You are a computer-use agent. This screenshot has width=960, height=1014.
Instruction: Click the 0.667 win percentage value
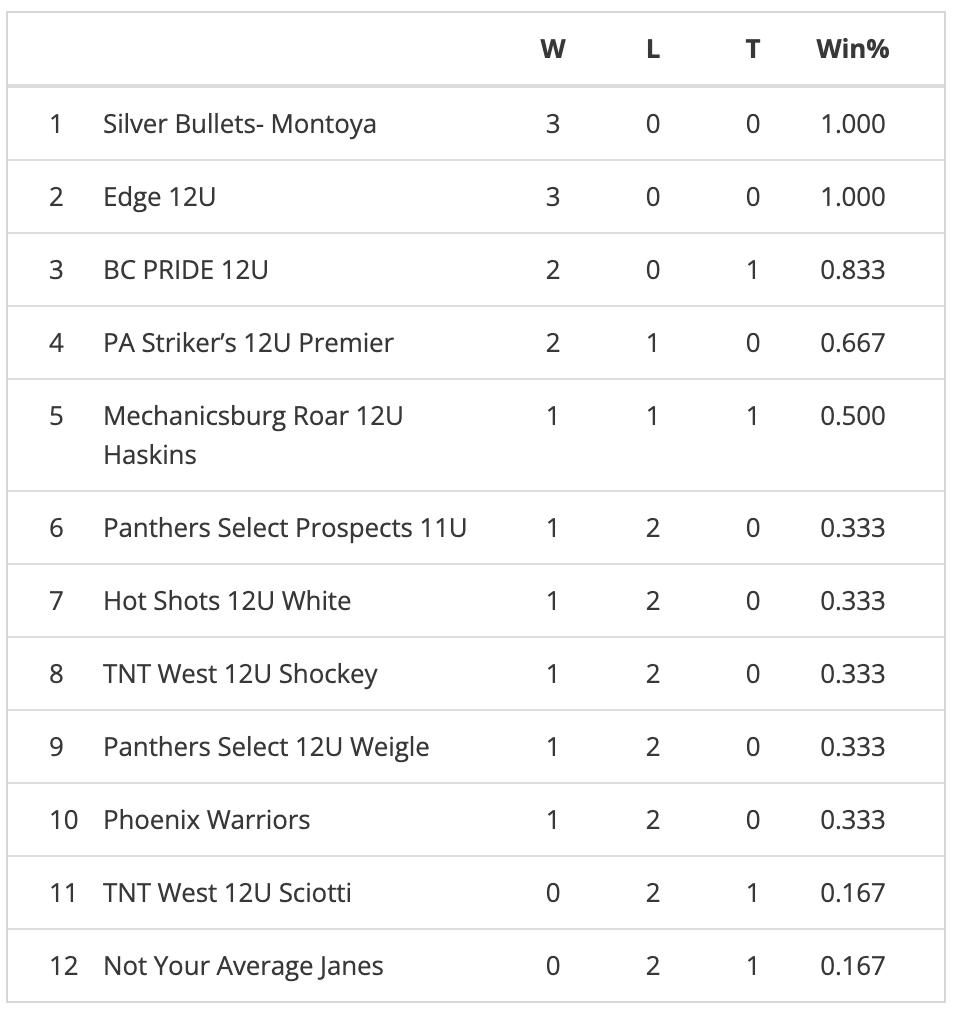pos(853,343)
